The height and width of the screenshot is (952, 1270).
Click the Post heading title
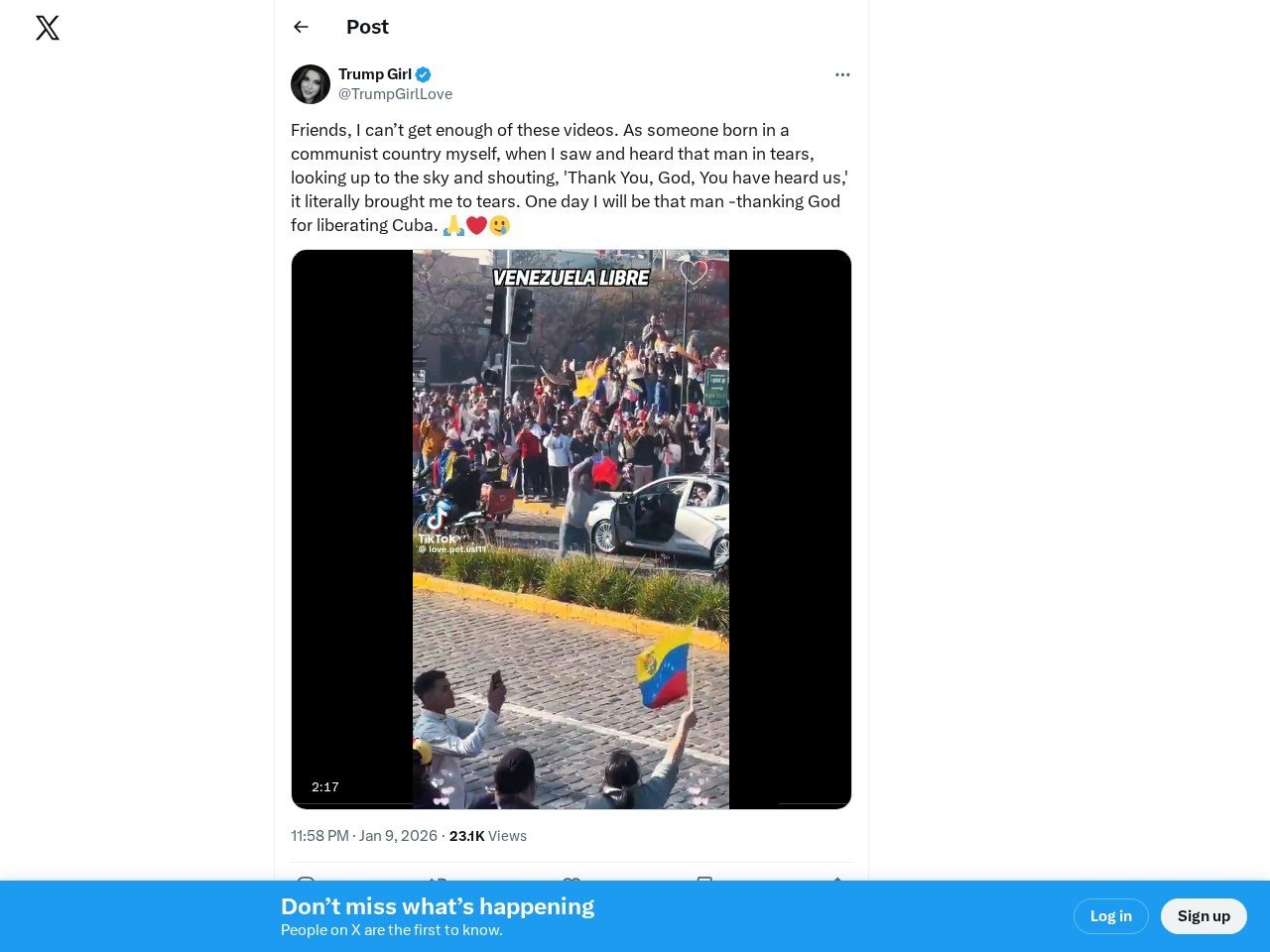(367, 27)
